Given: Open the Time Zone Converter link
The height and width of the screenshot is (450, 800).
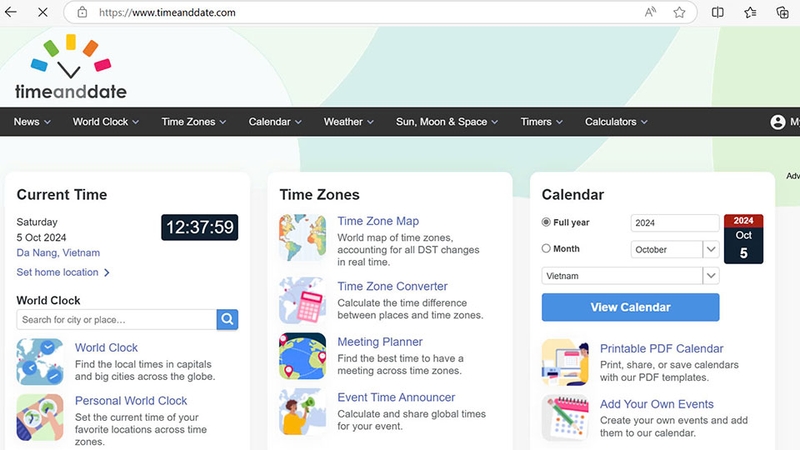Looking at the screenshot, I should (392, 286).
